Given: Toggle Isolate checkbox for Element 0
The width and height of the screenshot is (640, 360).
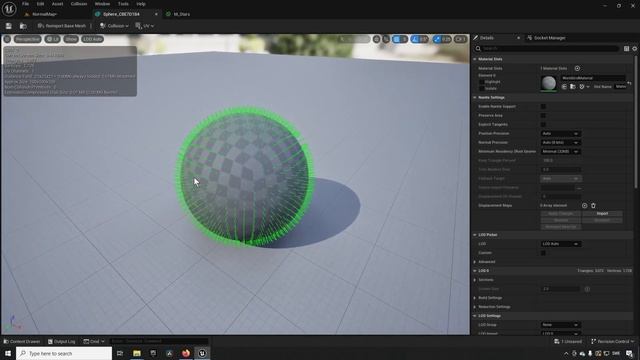Looking at the screenshot, I should [482, 88].
